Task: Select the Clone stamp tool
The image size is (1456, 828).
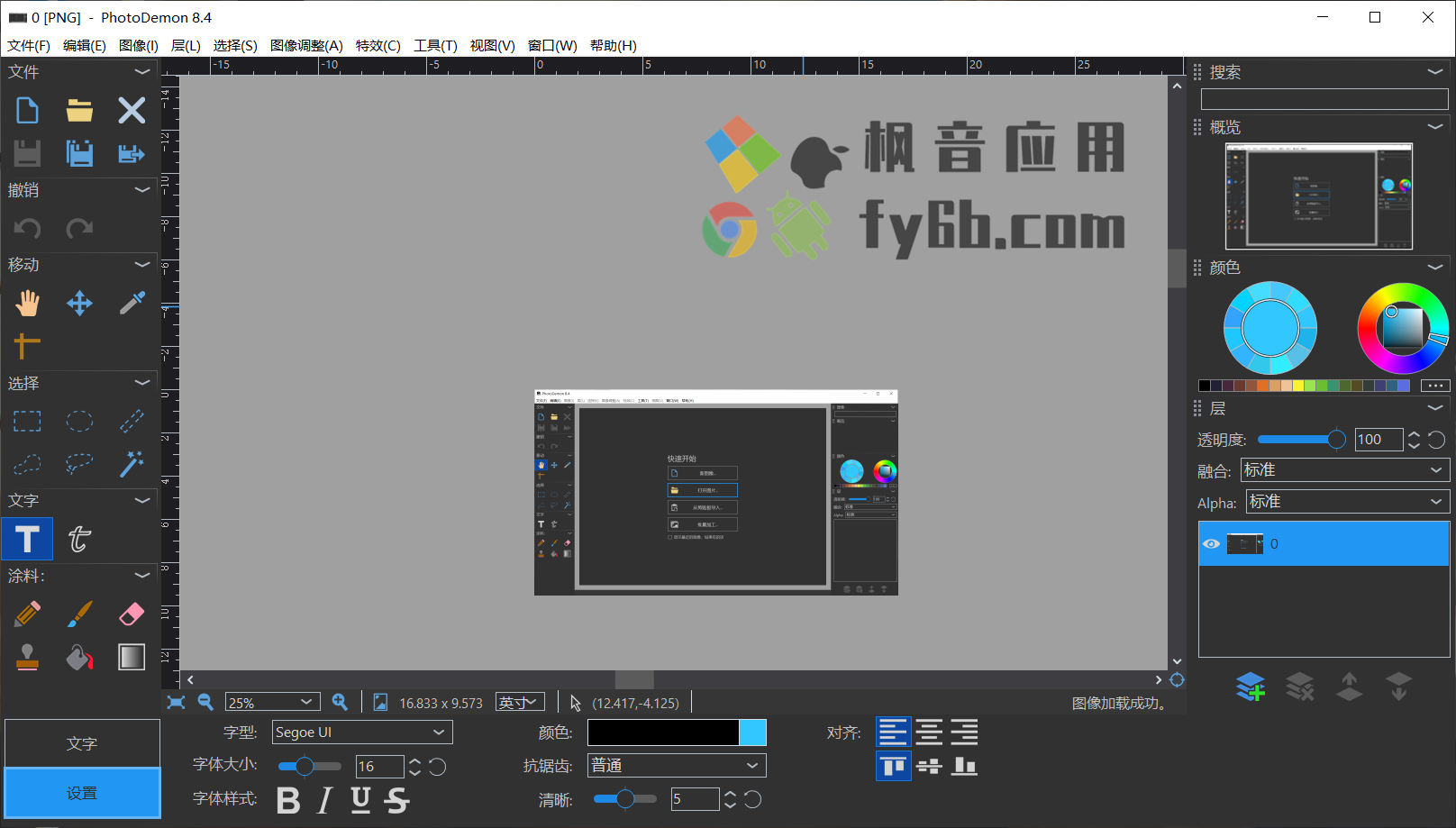Action: (27, 657)
